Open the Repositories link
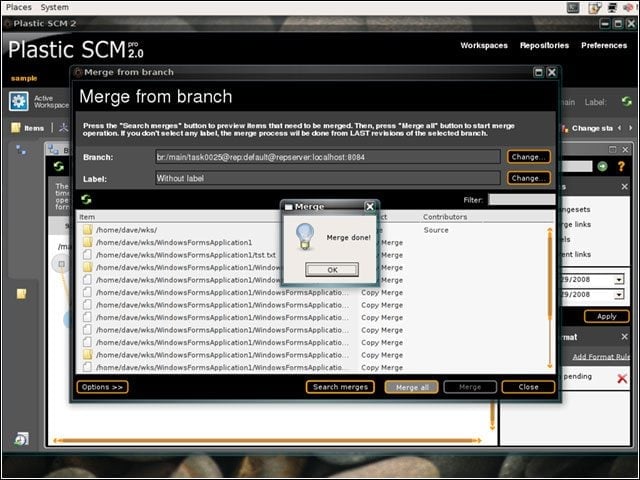This screenshot has width=640, height=480. [x=544, y=45]
